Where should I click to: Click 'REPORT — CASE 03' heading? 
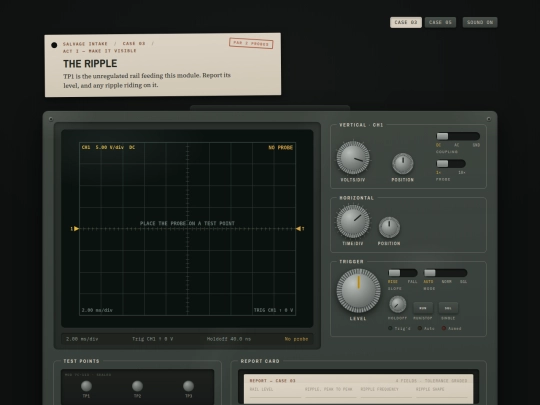pos(273,381)
